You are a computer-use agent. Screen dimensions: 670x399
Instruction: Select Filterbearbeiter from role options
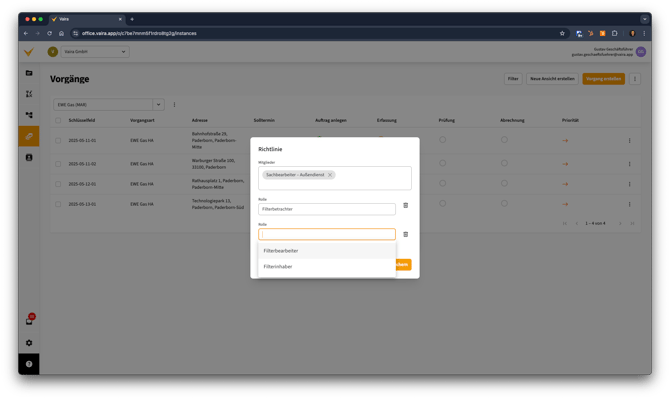click(x=327, y=251)
